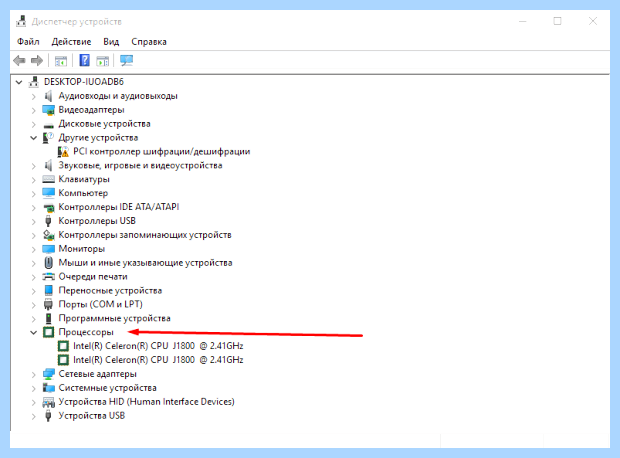Screen dimensions: 620x458
Task: Click the Клавиатуры keyboard icon
Action: 48,180
